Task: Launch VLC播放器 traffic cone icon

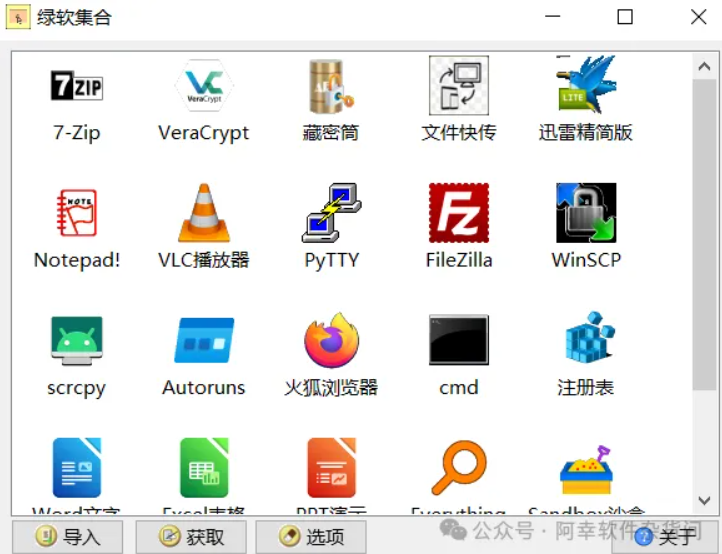Action: tap(204, 213)
